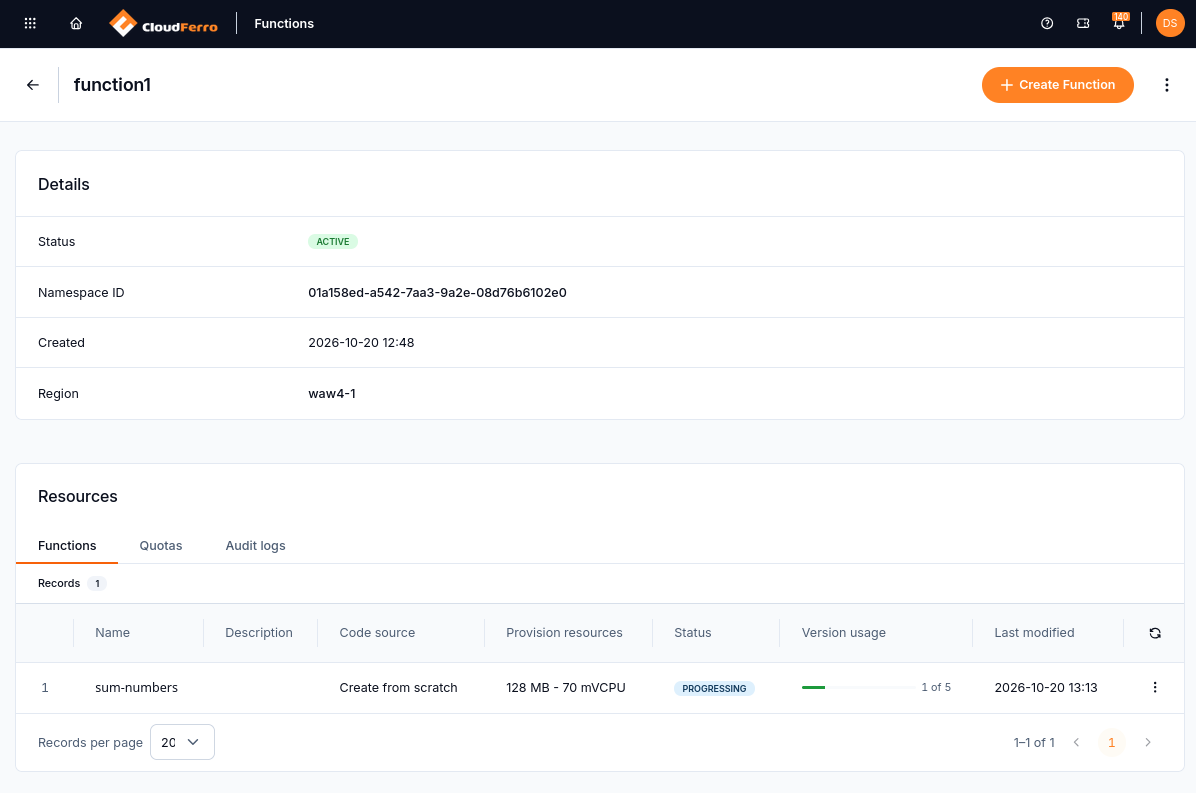Viewport: 1196px width, 793px height.
Task: Switch to the Audit logs tab
Action: click(256, 546)
